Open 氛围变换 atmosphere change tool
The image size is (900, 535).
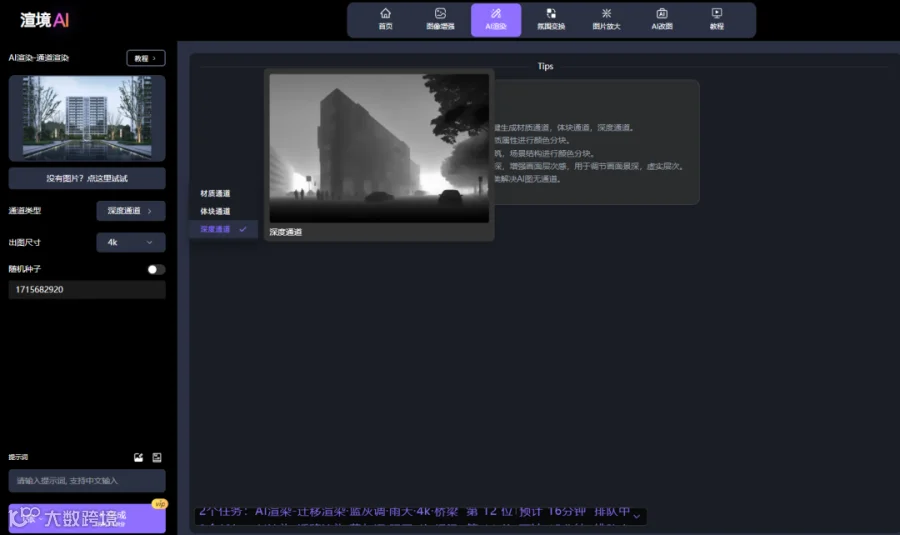pyautogui.click(x=551, y=20)
